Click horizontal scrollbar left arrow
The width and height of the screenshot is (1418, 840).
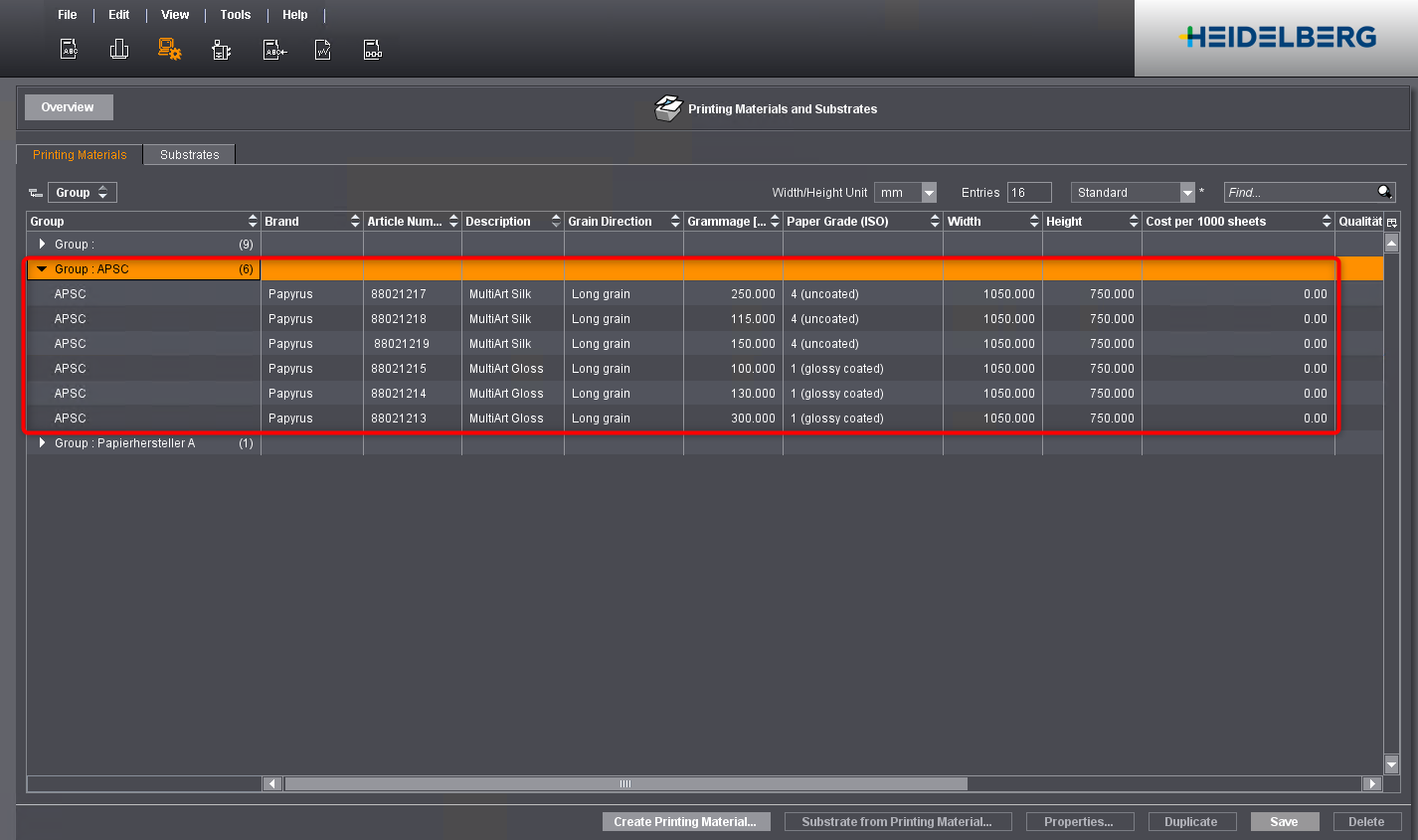coord(272,783)
